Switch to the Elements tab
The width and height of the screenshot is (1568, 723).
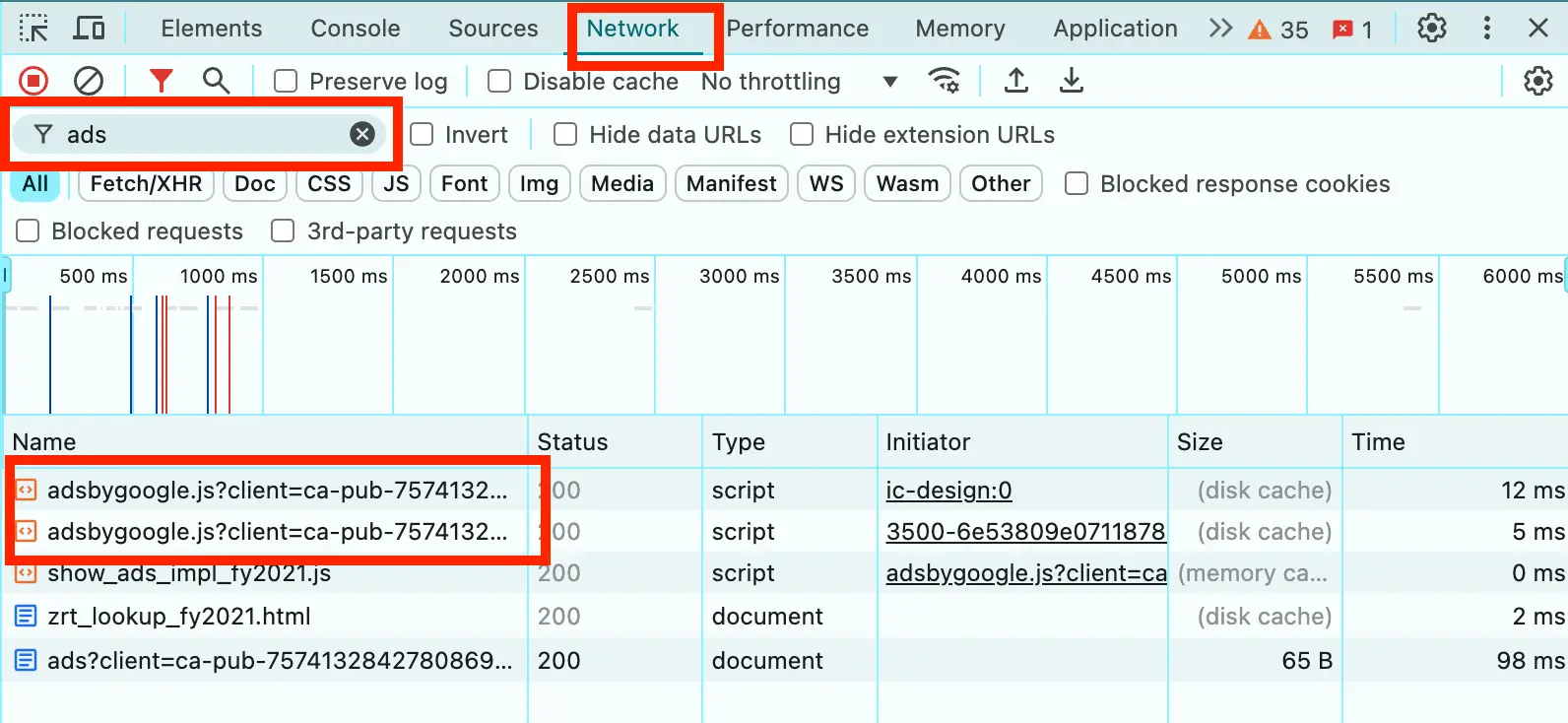tap(212, 29)
